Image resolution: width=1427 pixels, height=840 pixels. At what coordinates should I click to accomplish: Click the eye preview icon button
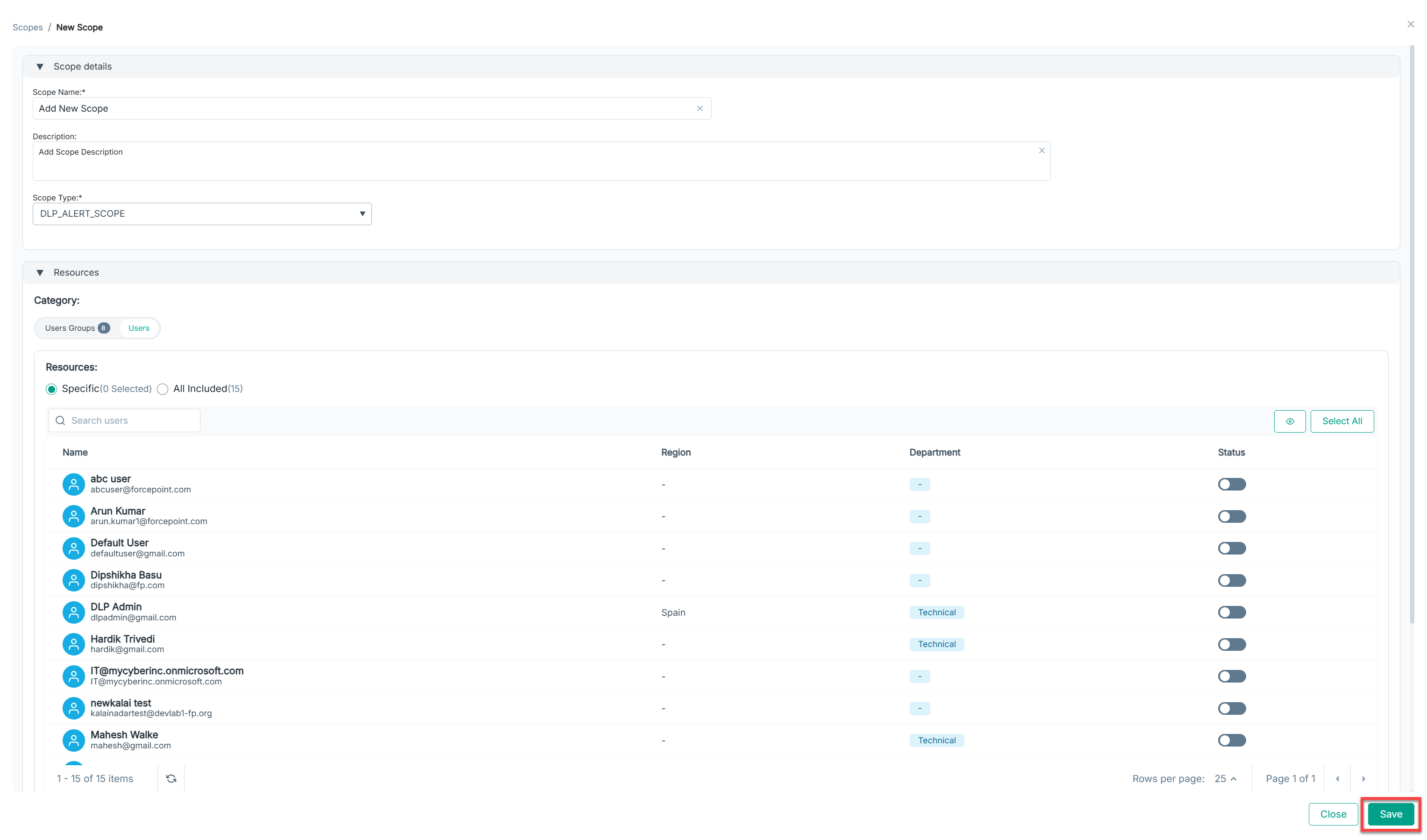[x=1290, y=421]
